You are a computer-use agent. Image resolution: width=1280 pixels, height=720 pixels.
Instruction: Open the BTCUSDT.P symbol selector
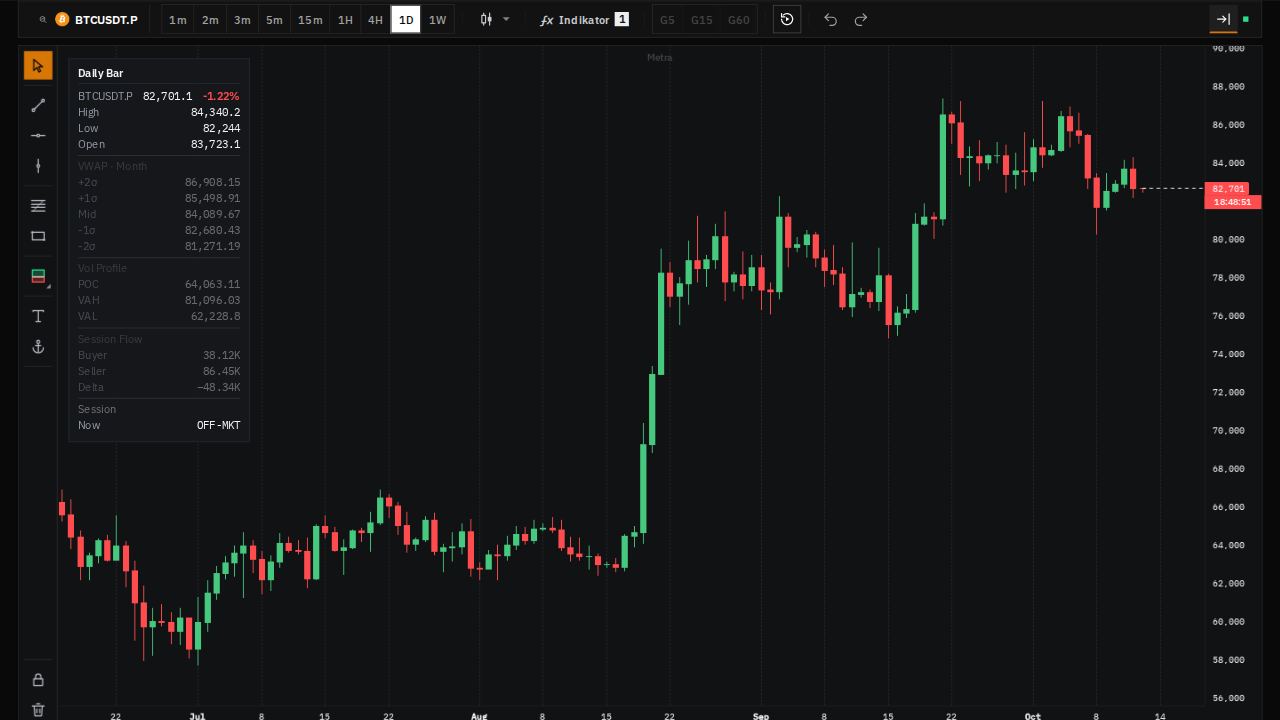click(97, 20)
